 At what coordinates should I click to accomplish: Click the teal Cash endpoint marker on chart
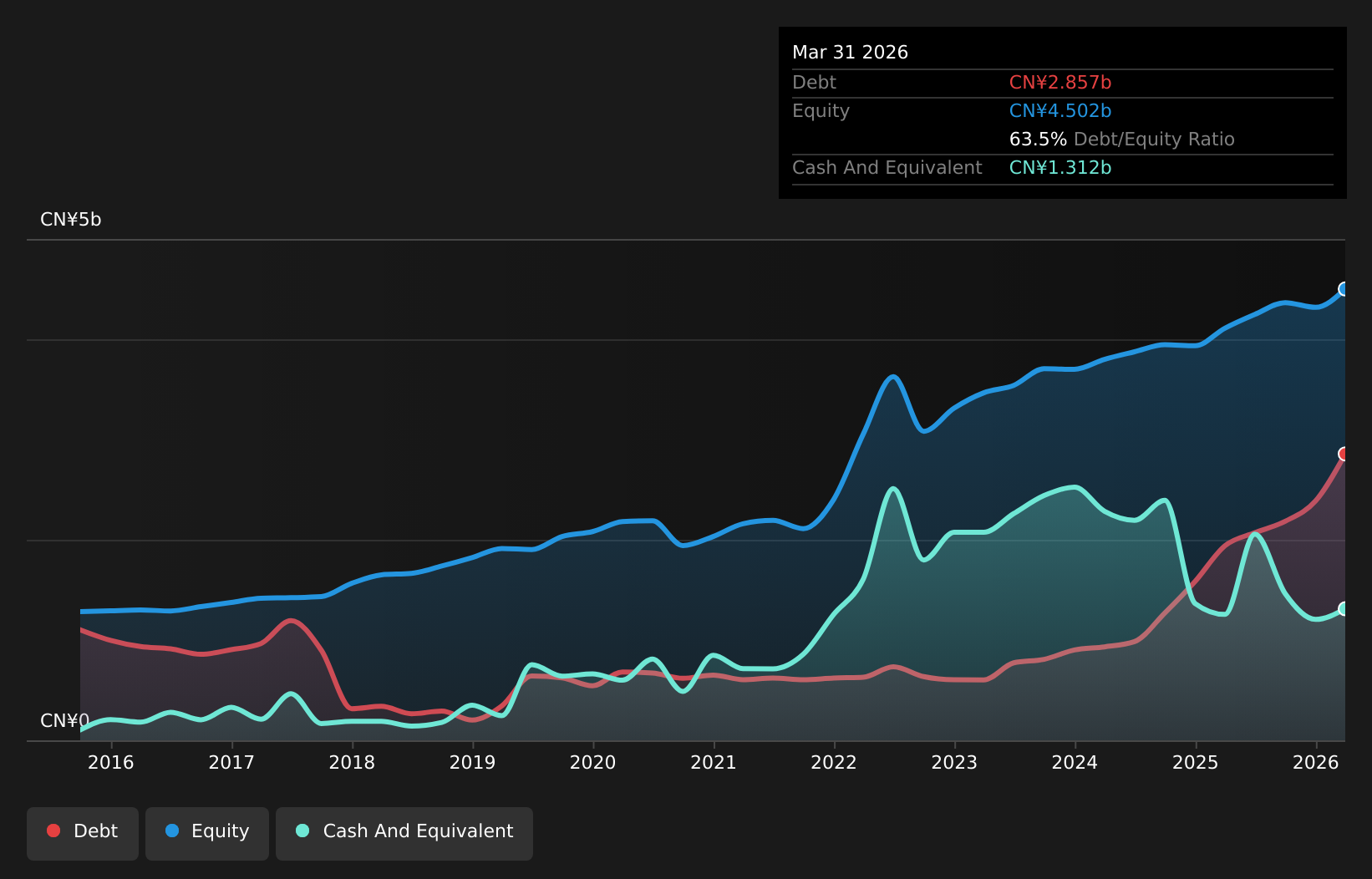pyautogui.click(x=1344, y=608)
